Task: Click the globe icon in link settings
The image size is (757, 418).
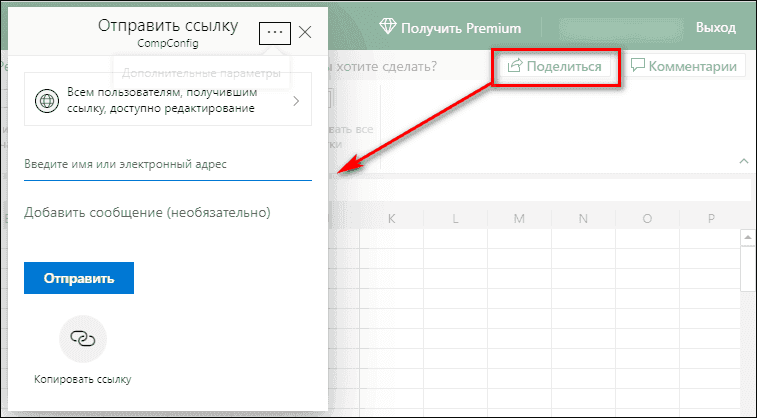Action: click(x=47, y=101)
